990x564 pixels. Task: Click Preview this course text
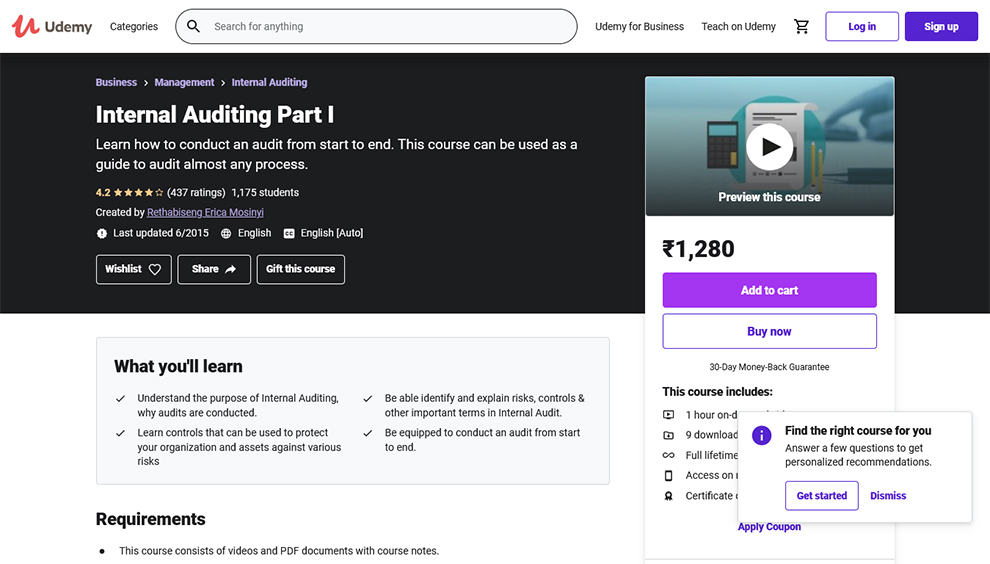click(769, 197)
